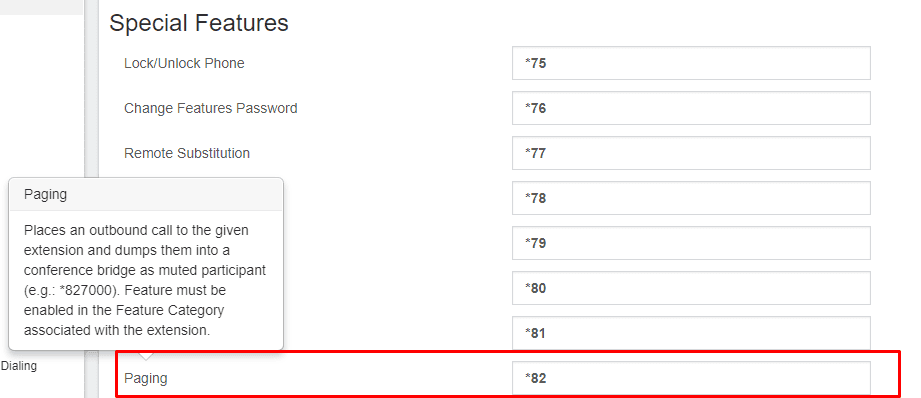Click the tooltip arrow pointer above Paging
Image resolution: width=921 pixels, height=398 pixels.
[146, 355]
